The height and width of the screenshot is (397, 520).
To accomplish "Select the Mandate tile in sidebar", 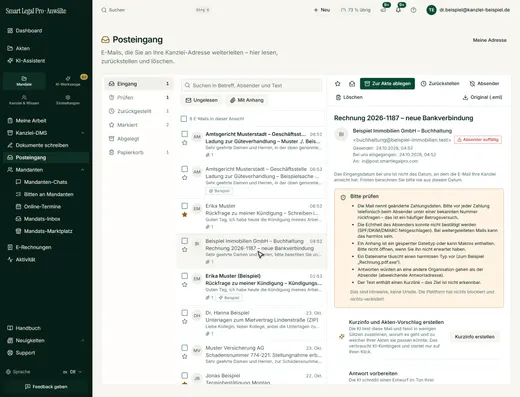I will (24, 81).
